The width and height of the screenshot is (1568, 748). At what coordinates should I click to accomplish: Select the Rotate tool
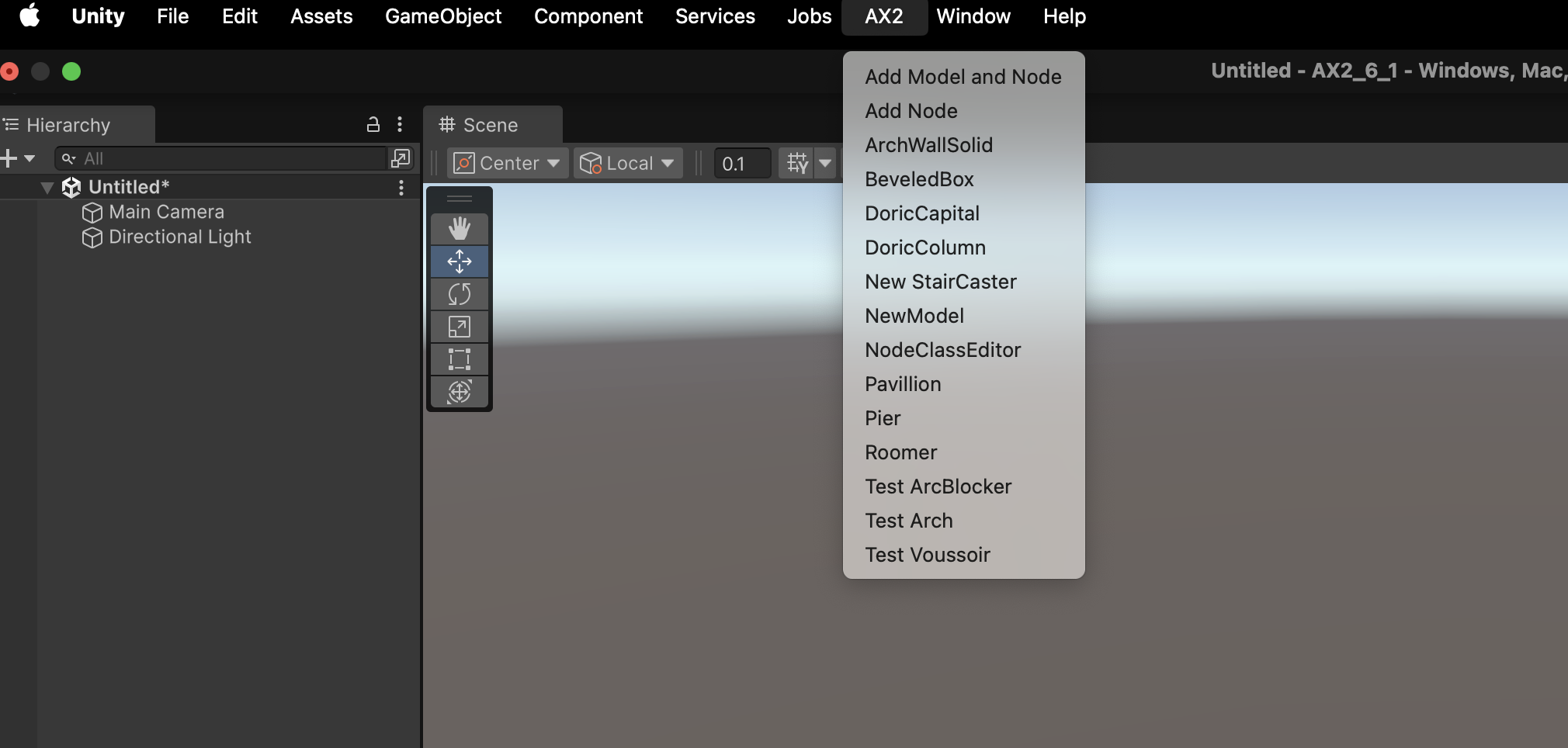pyautogui.click(x=460, y=294)
